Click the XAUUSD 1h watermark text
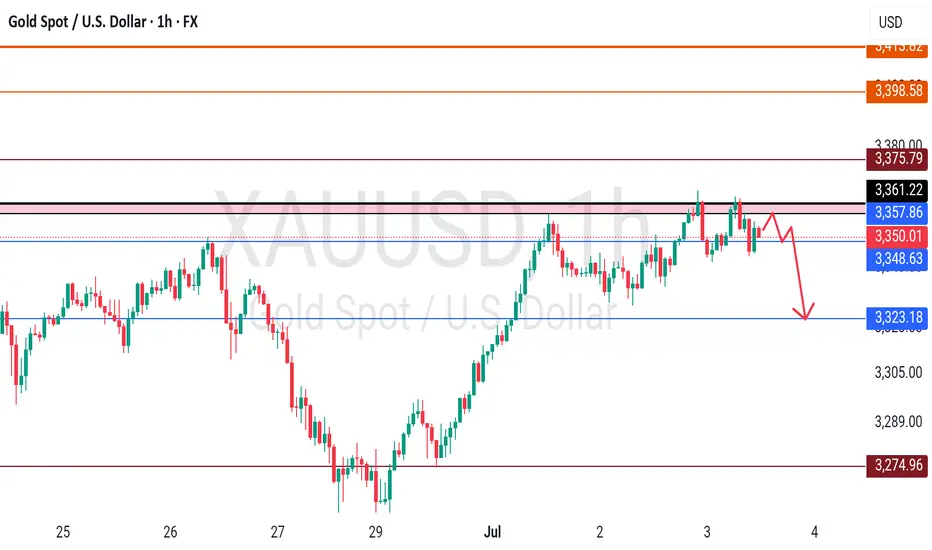932x550 pixels. (433, 229)
